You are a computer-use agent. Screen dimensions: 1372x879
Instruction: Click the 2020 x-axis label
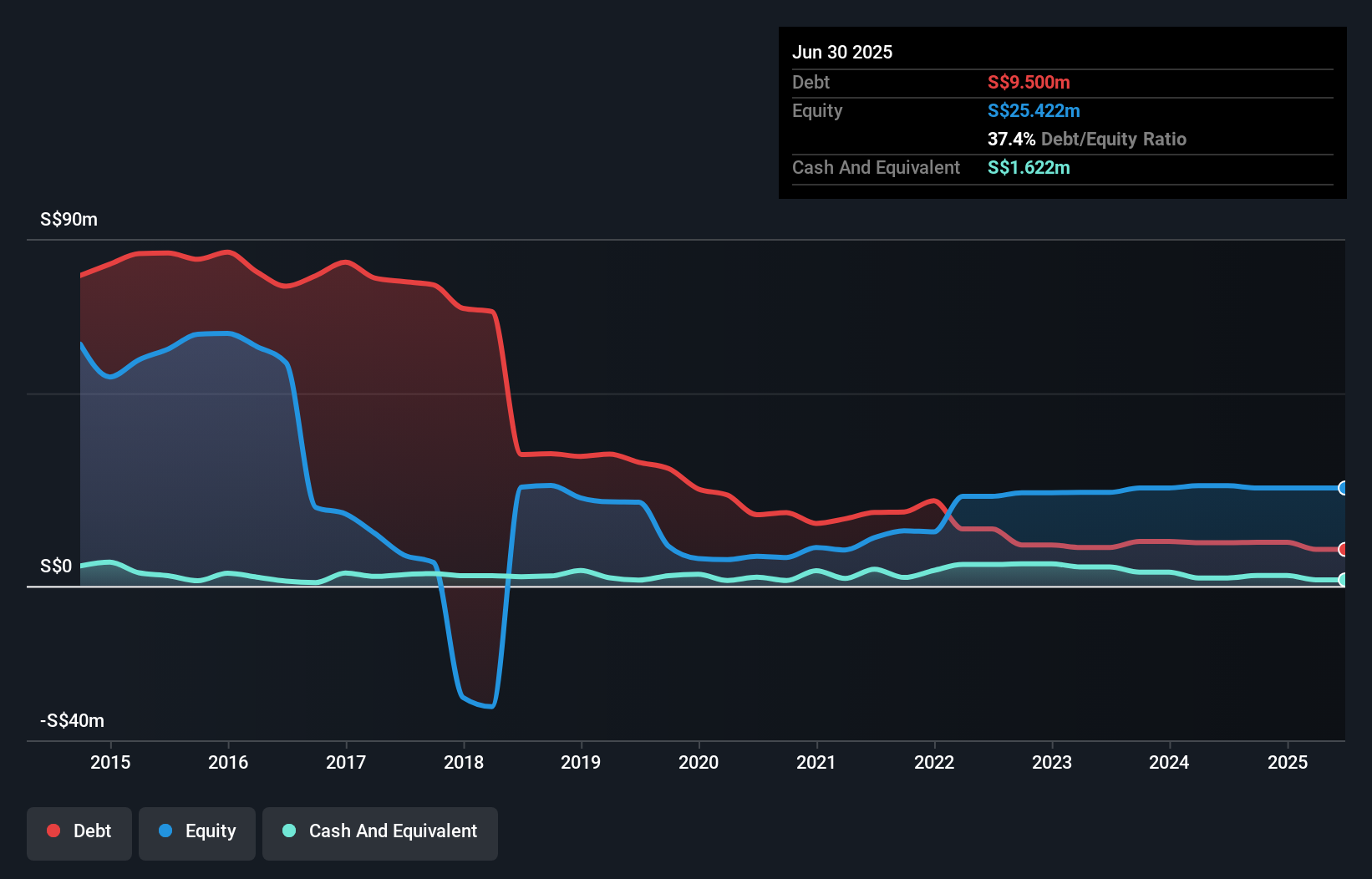tap(699, 762)
